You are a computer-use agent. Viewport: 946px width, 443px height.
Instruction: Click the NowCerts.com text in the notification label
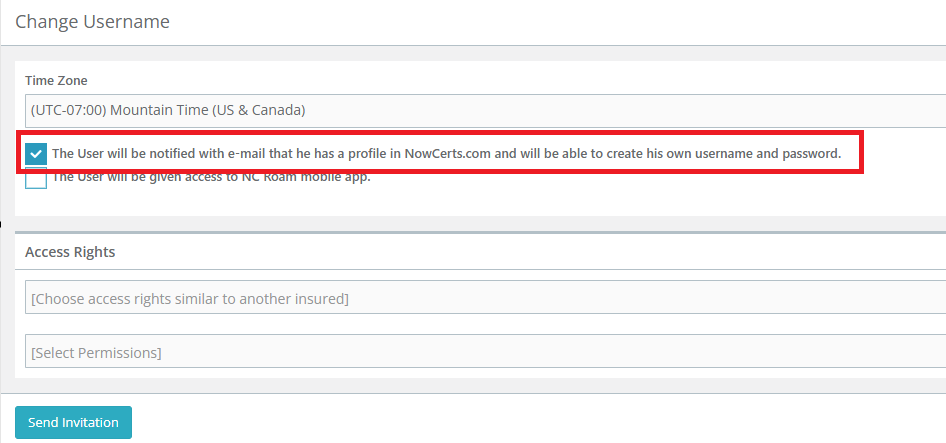[448, 153]
